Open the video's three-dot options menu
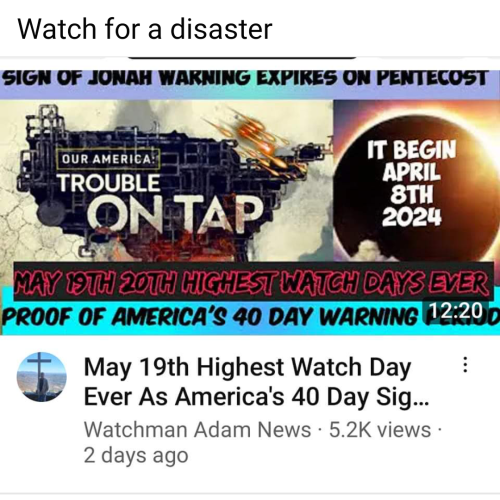 [465, 365]
